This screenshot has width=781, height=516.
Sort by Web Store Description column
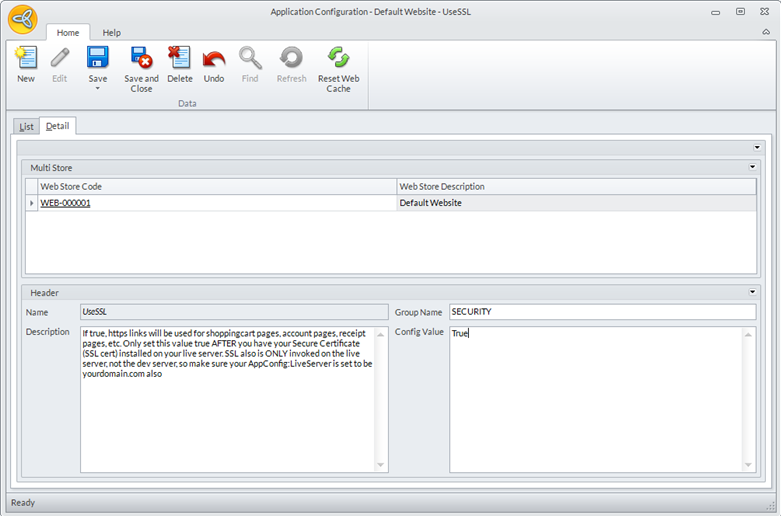[575, 186]
